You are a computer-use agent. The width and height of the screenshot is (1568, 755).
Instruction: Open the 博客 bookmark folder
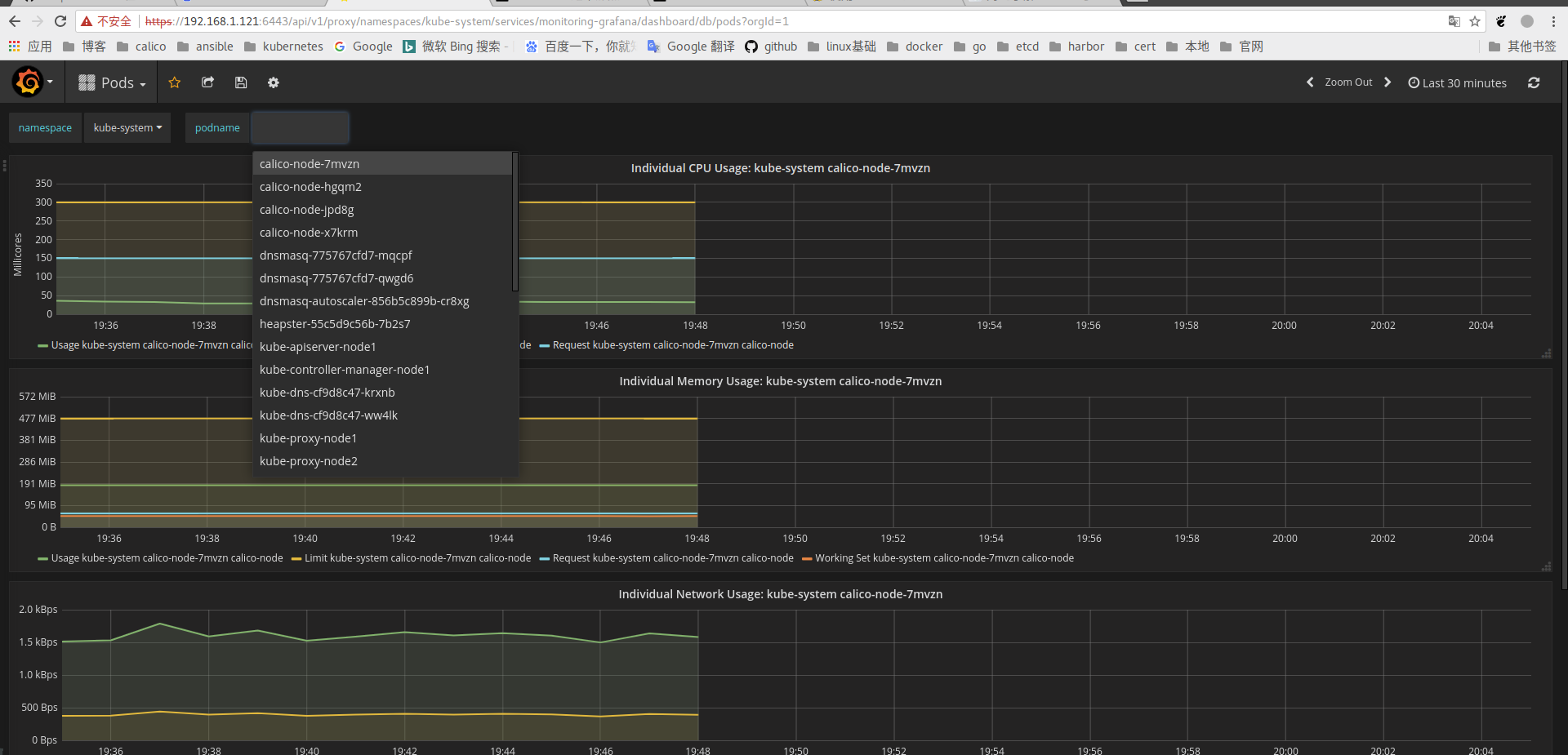point(84,46)
